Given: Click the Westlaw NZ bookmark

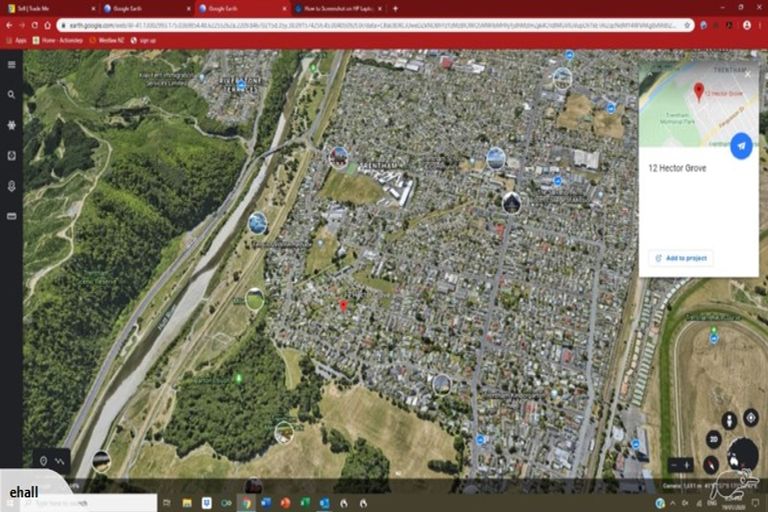Looking at the screenshot, I should 110,40.
